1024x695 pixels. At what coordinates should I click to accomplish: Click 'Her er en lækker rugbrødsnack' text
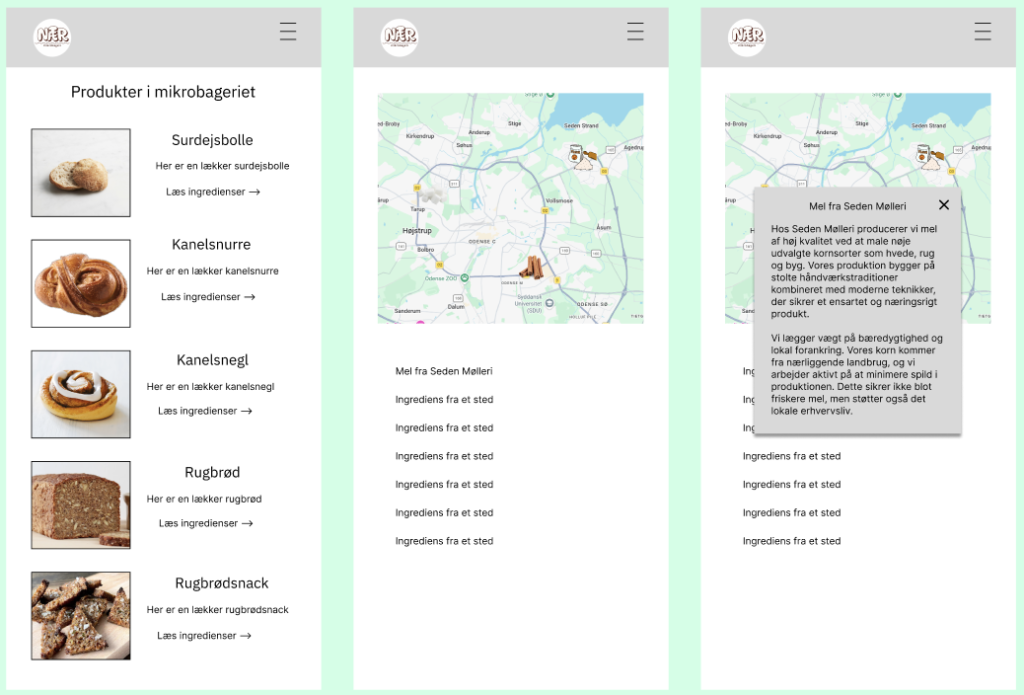click(217, 610)
